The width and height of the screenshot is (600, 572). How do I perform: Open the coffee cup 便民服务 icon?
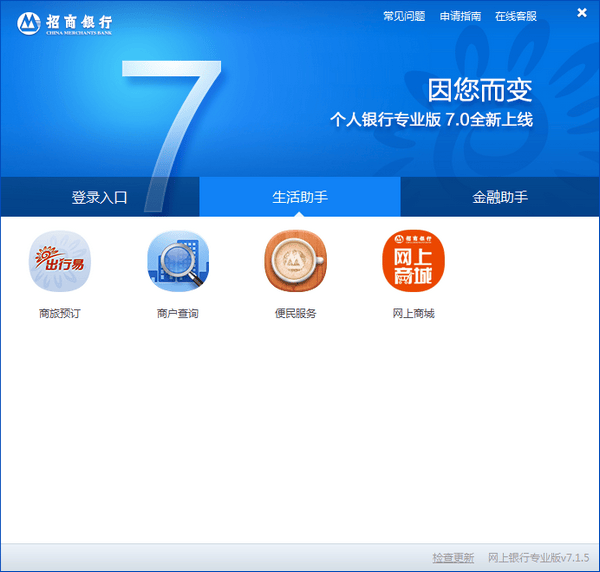click(295, 262)
